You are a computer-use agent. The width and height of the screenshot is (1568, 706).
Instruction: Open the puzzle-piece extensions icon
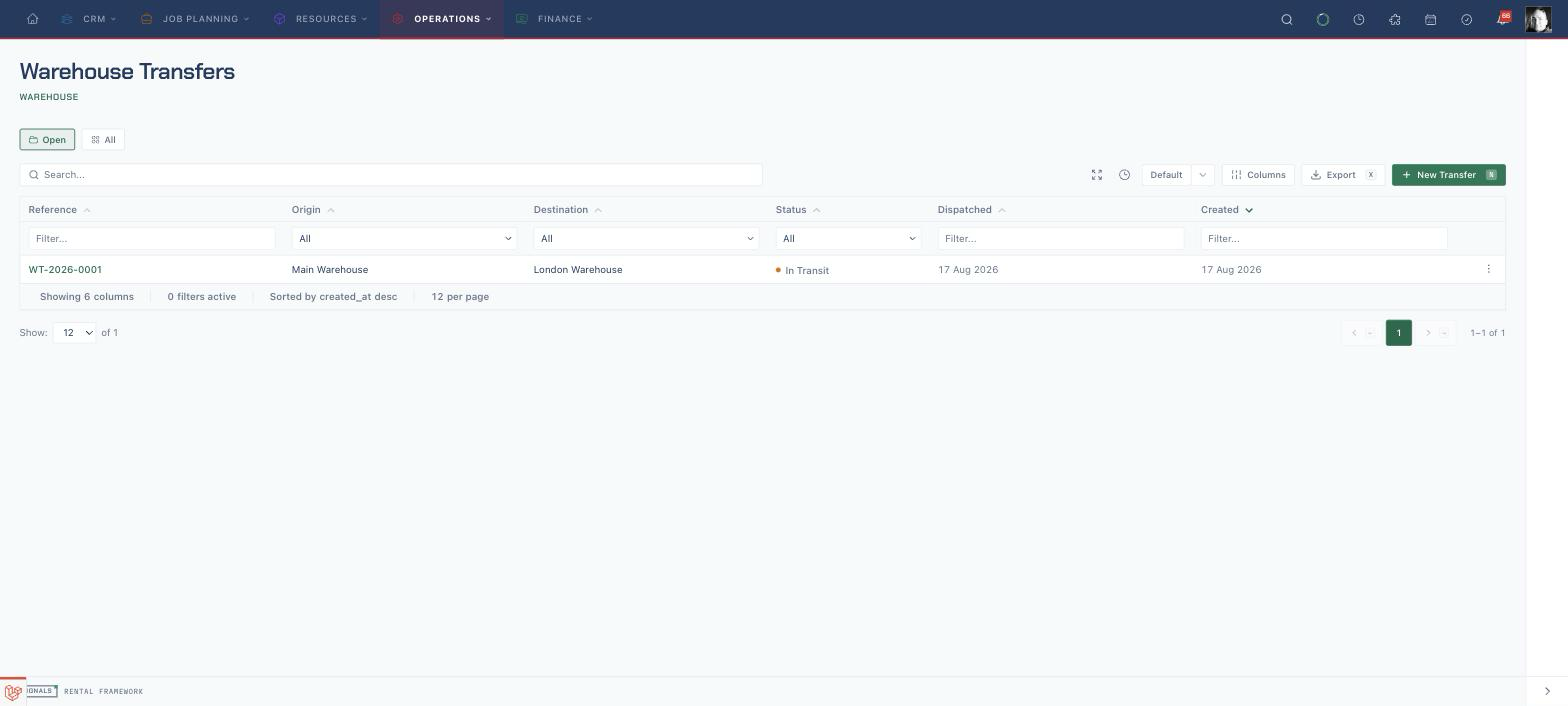1395,19
